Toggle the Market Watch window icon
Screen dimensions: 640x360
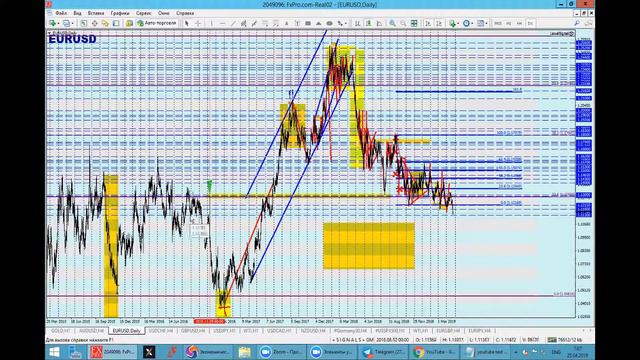coord(84,23)
